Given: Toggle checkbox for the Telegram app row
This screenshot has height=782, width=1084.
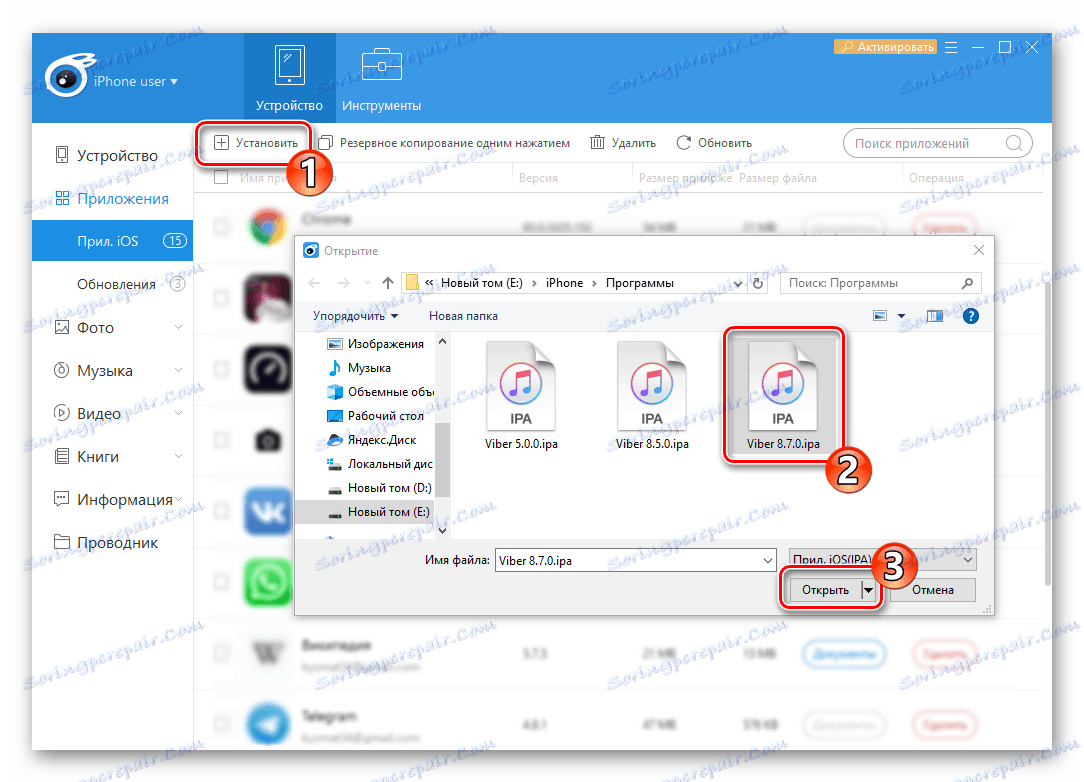Looking at the screenshot, I should tap(221, 724).
